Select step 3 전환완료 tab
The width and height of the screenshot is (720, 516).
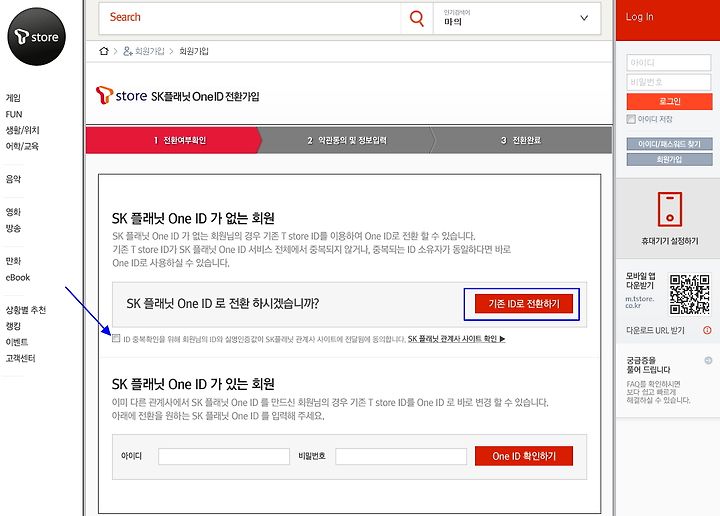click(522, 140)
